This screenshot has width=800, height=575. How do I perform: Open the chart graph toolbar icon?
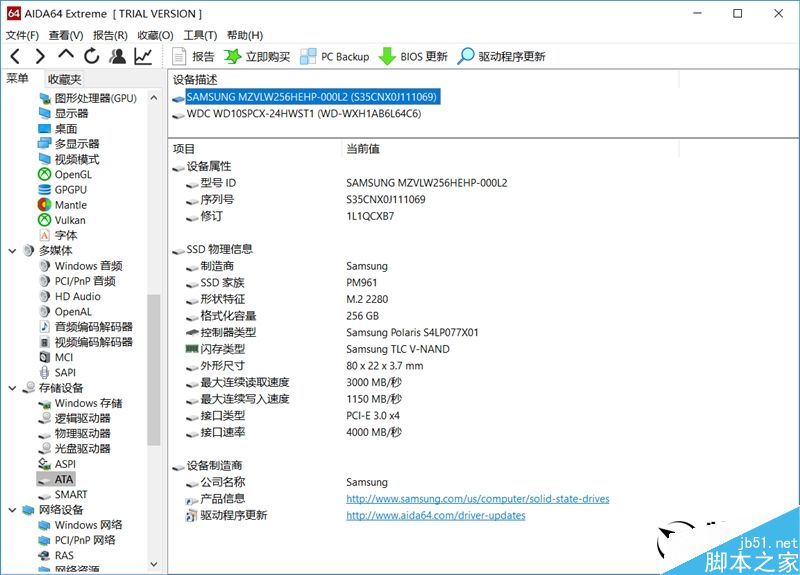[x=143, y=56]
